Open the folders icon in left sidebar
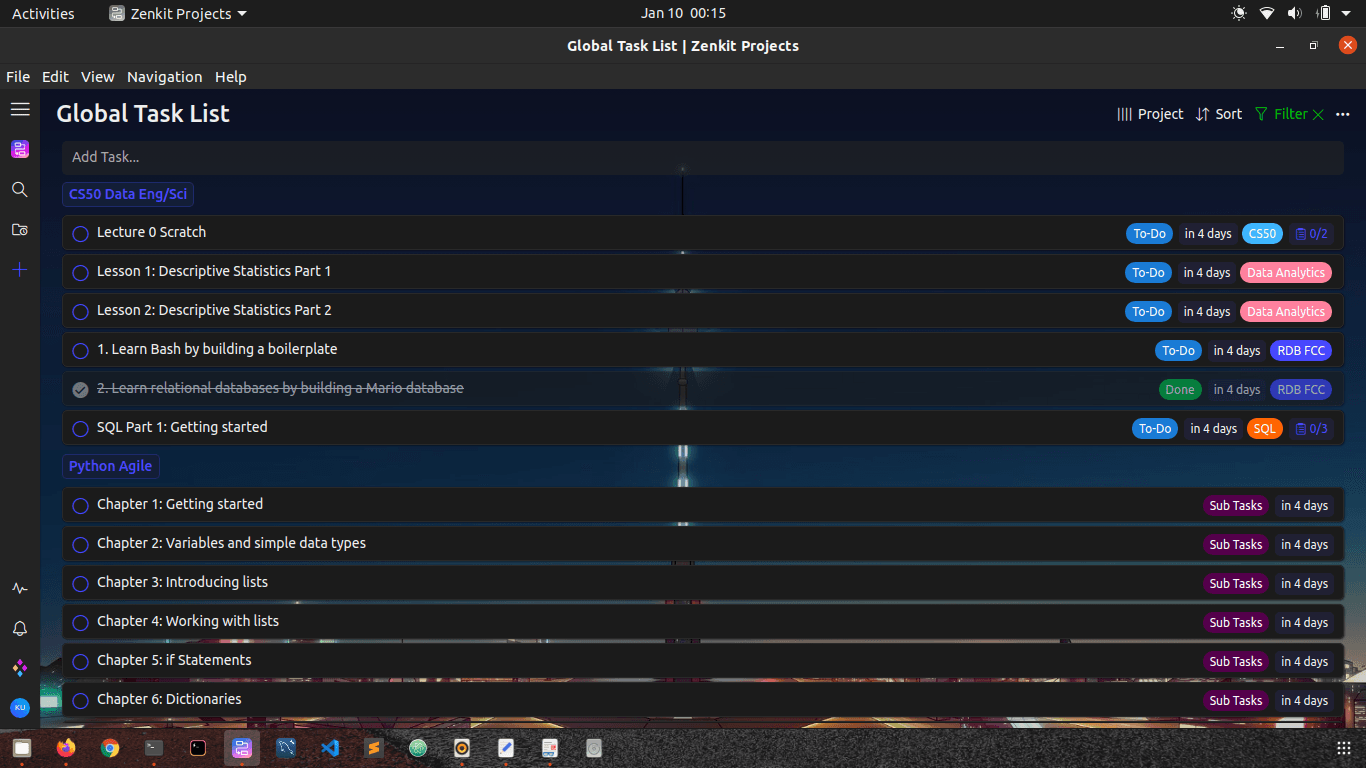This screenshot has width=1366, height=768. (x=20, y=229)
